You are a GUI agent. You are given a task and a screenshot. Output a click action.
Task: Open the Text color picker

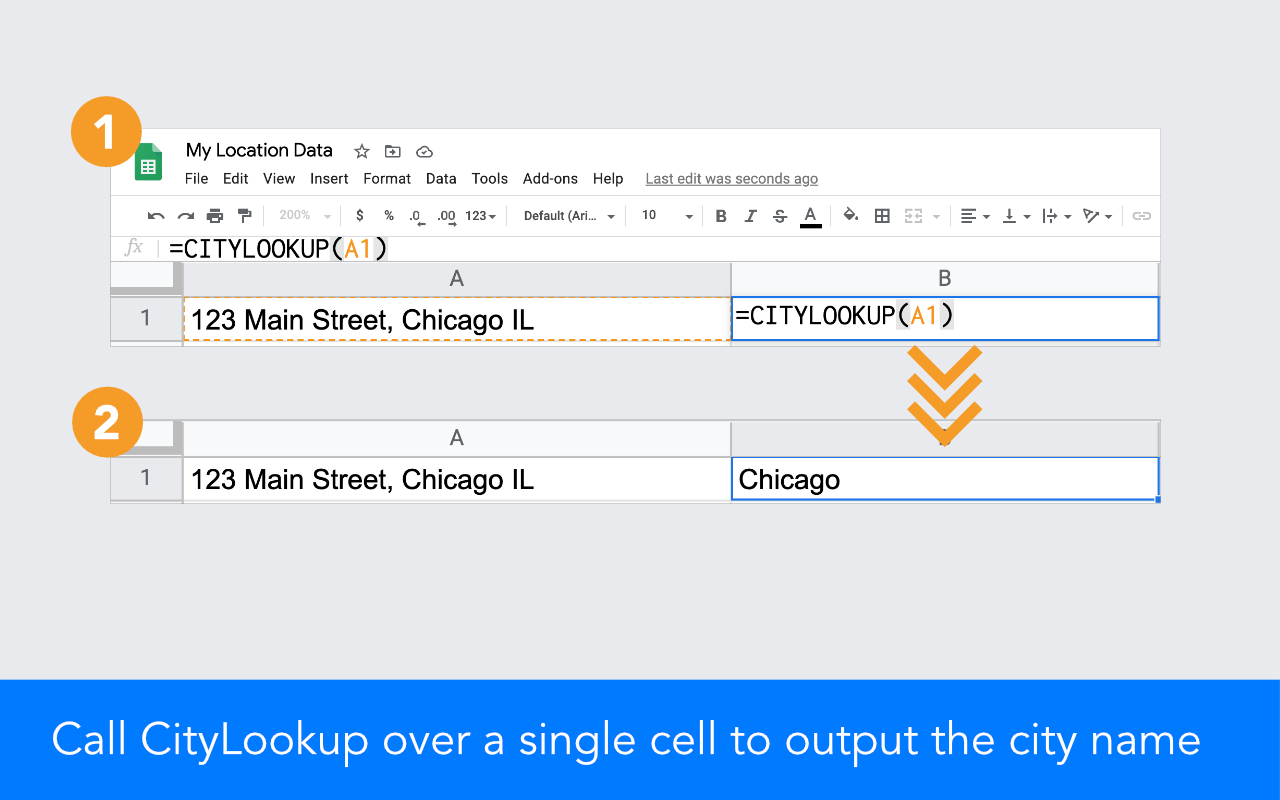click(x=810, y=215)
